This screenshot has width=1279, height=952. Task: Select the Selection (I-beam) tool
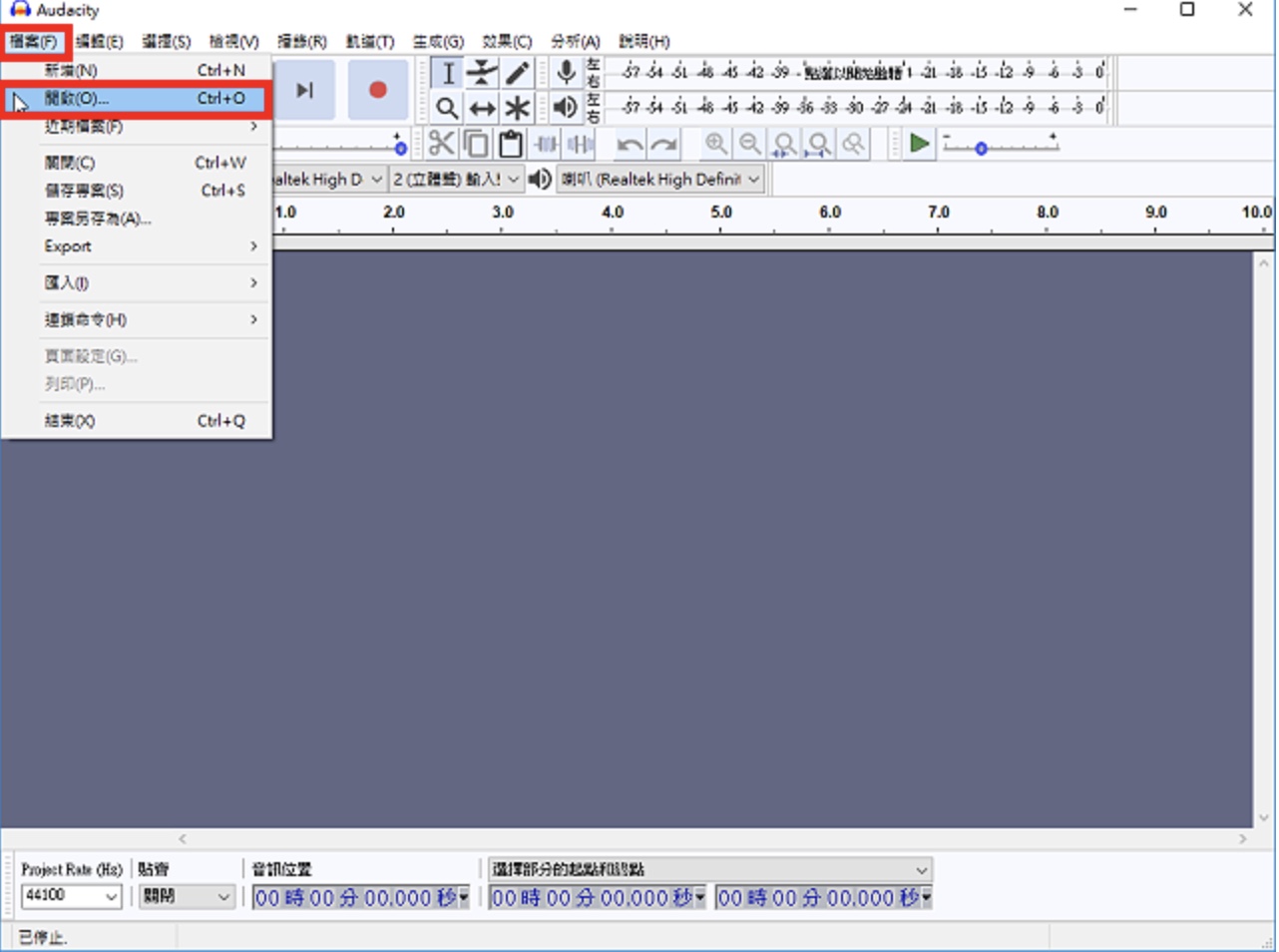point(448,73)
